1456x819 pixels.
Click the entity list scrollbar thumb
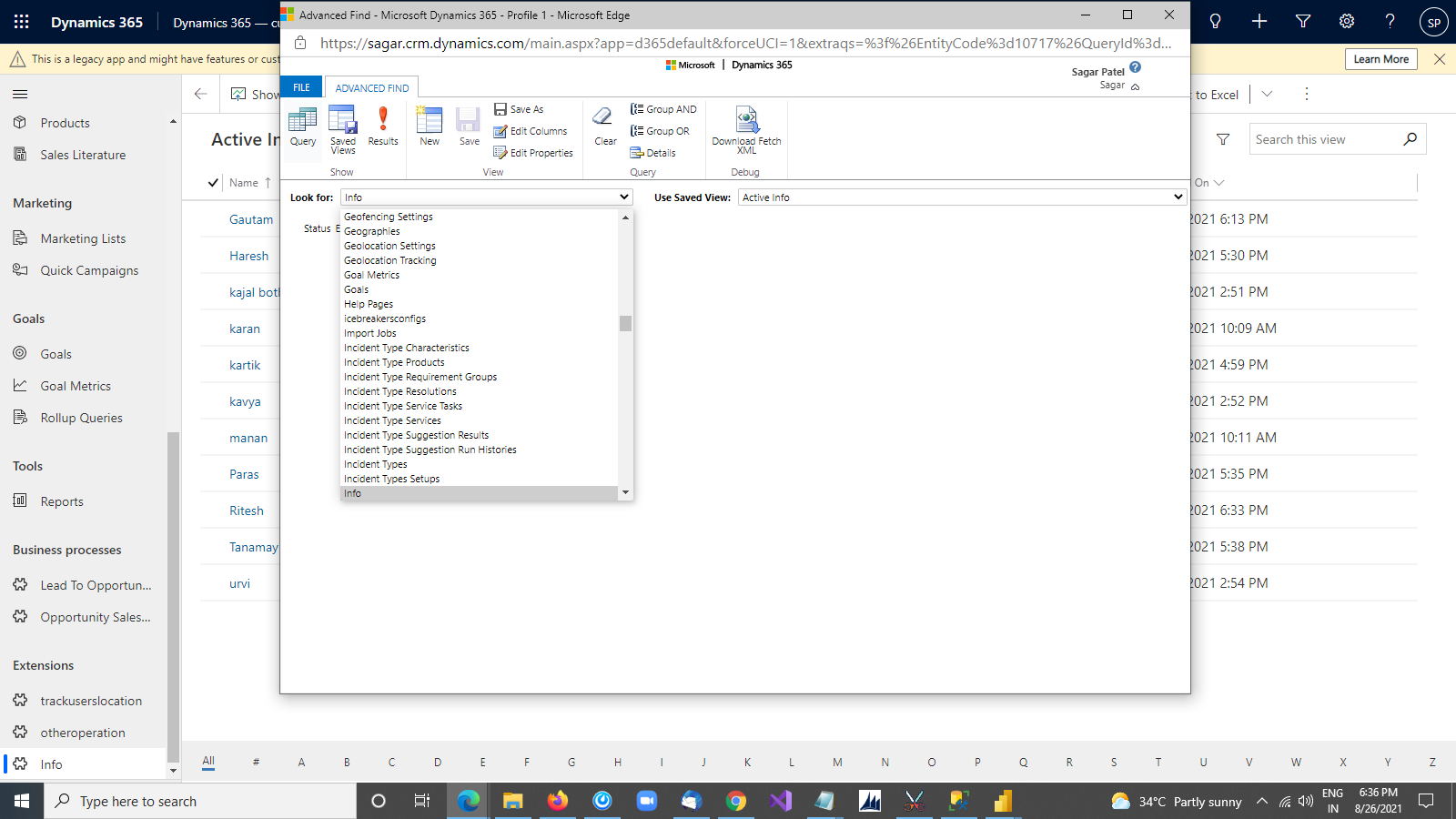(x=625, y=324)
